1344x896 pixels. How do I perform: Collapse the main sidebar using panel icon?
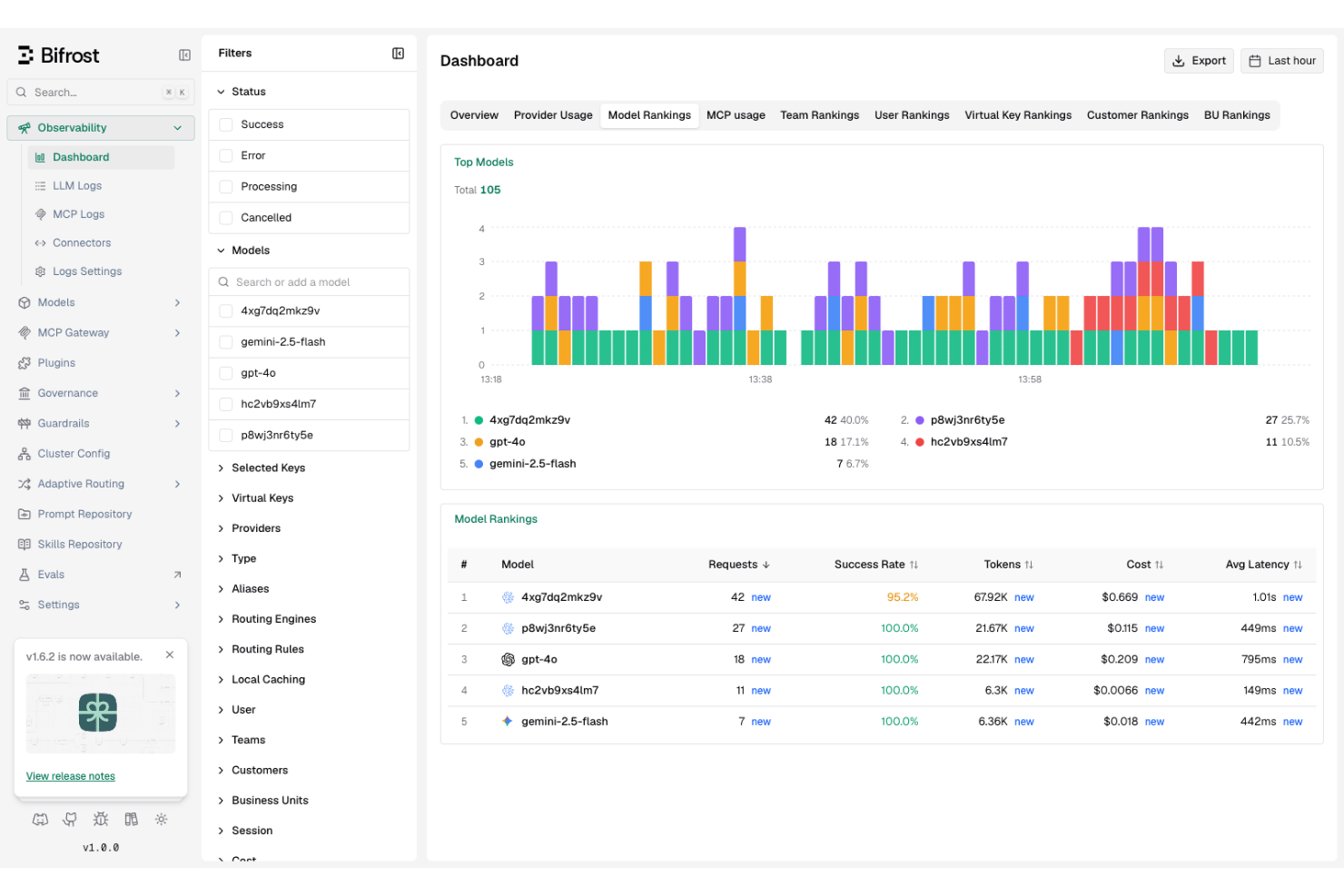click(x=184, y=55)
